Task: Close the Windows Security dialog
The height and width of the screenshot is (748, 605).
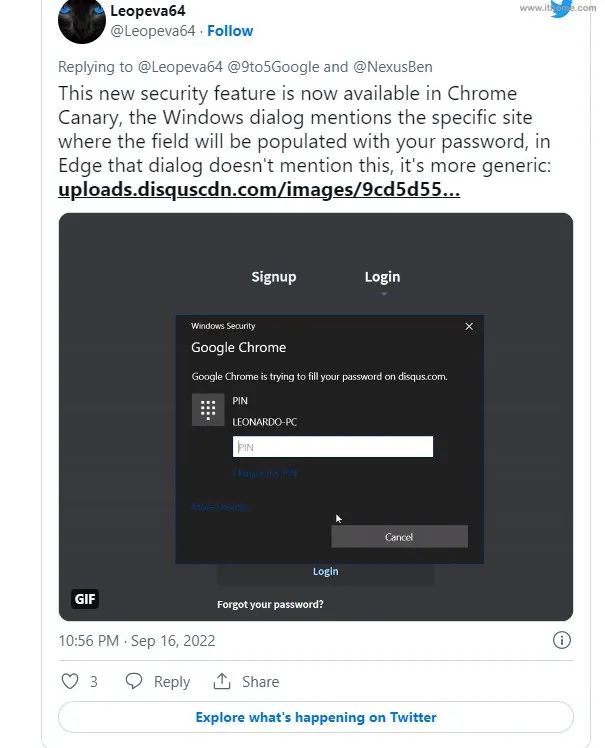Action: (x=469, y=326)
